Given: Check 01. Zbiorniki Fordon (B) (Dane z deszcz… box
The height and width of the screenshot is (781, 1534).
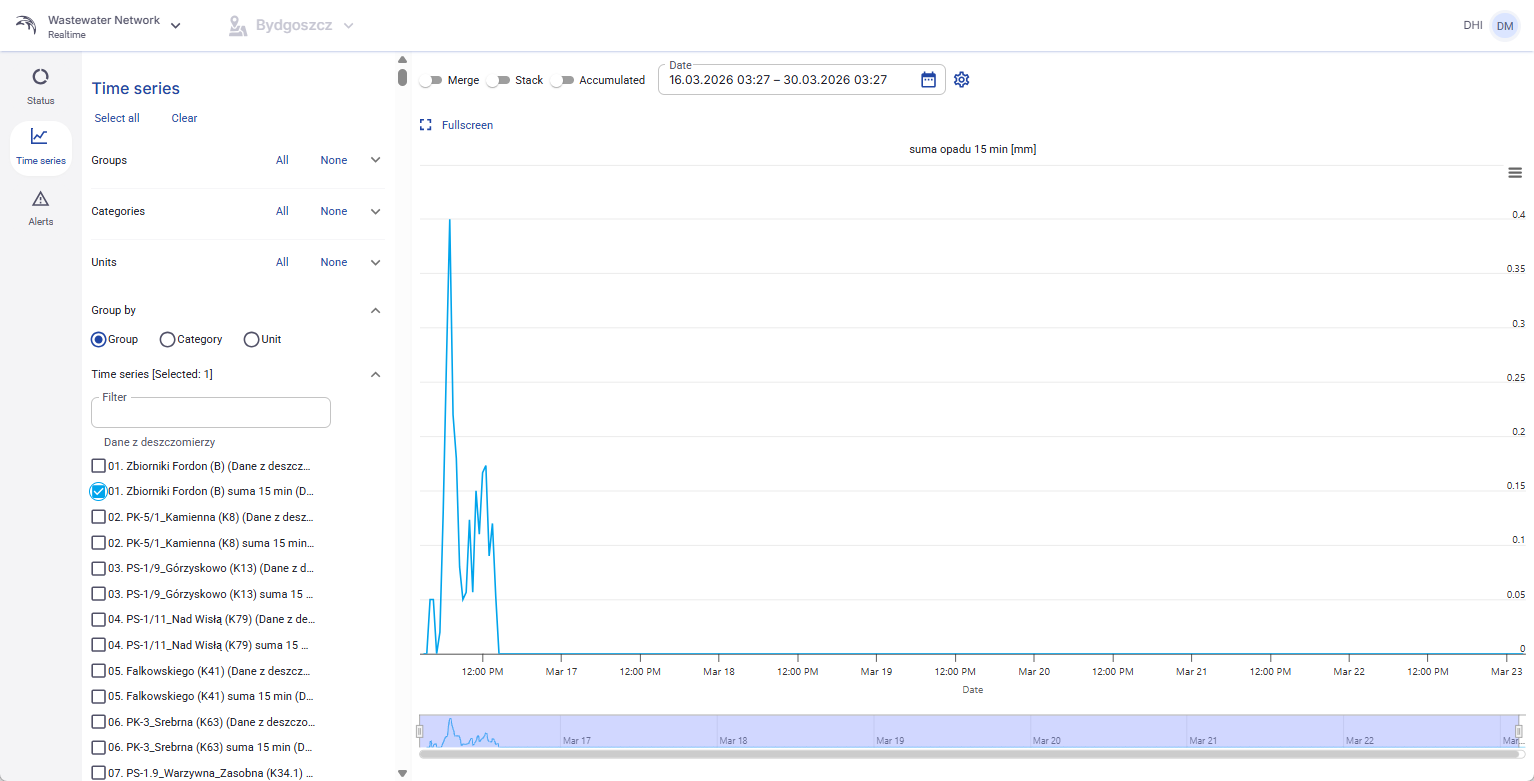Looking at the screenshot, I should click(x=98, y=465).
